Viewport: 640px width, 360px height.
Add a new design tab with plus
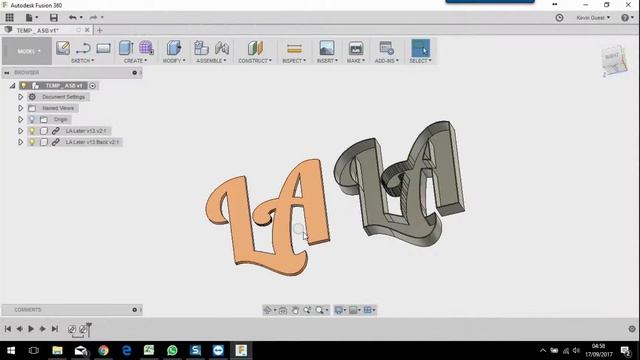100,30
